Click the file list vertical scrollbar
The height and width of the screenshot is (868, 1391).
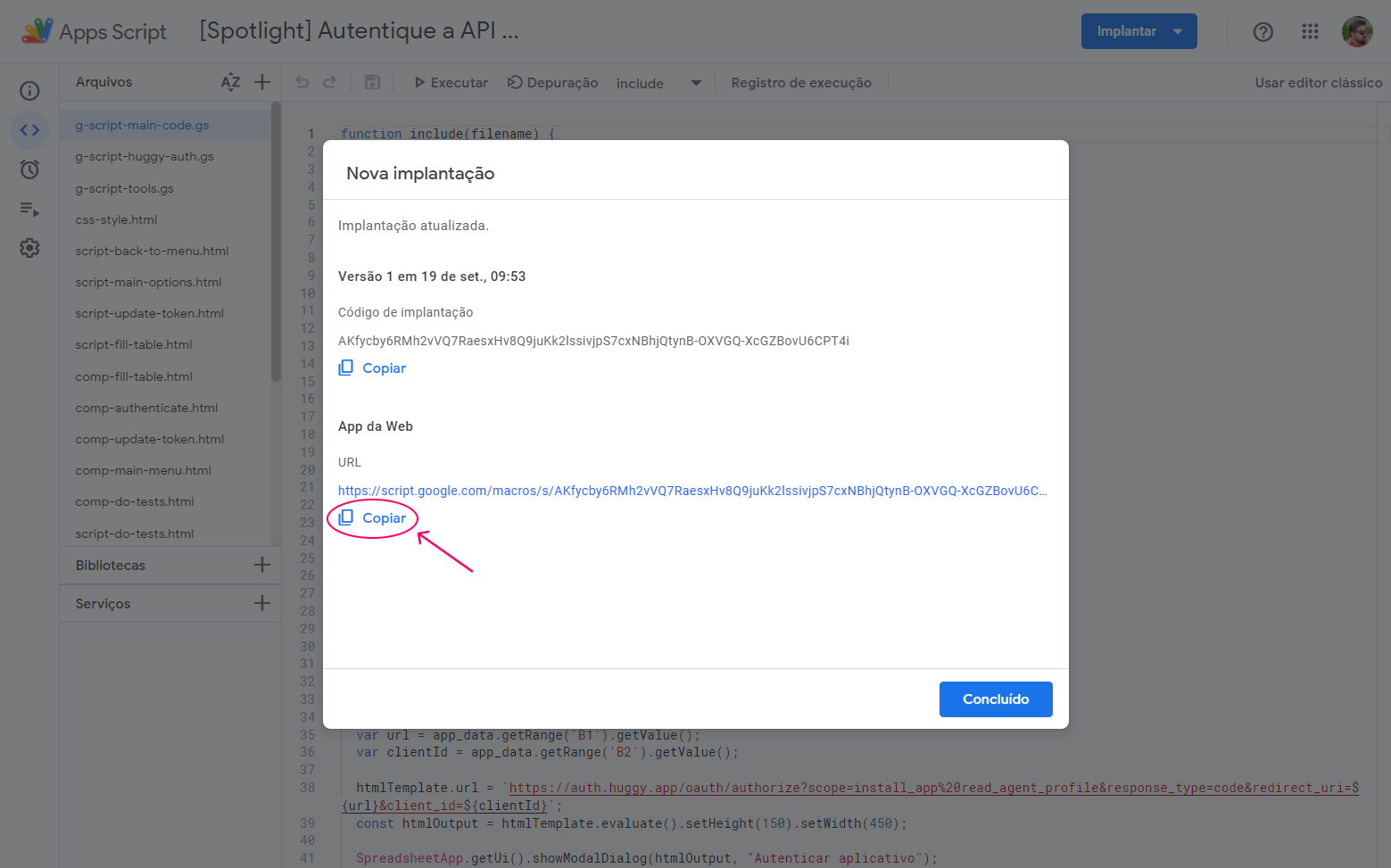[276, 241]
